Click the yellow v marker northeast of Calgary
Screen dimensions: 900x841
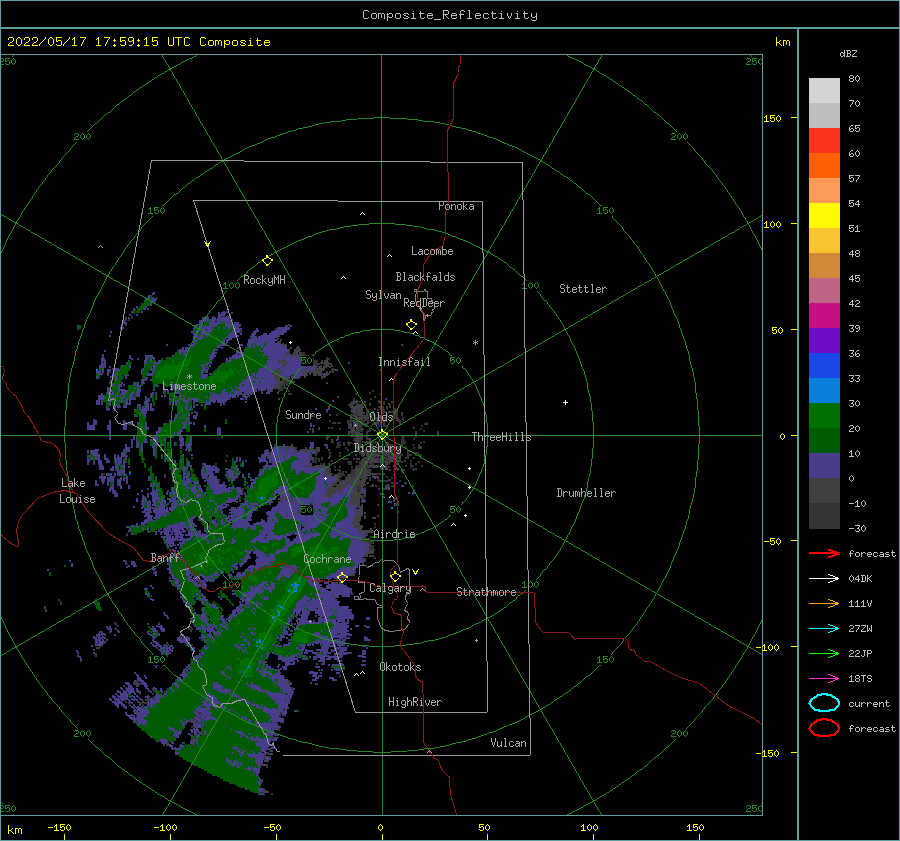[415, 572]
